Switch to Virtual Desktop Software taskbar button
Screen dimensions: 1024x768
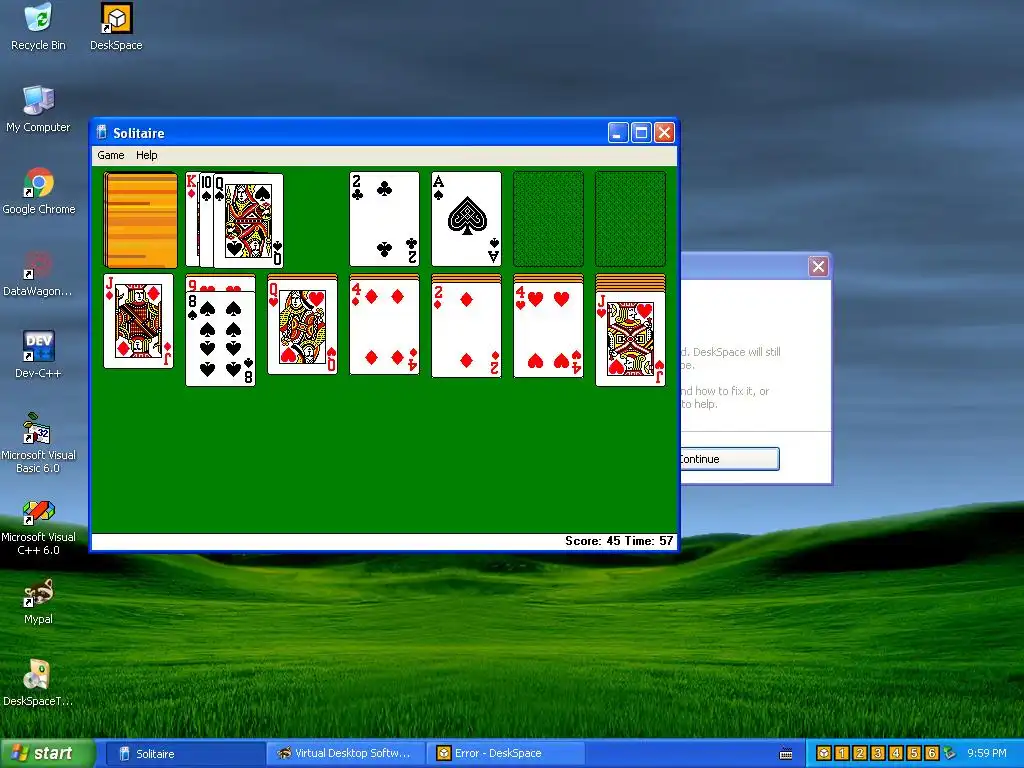pos(345,754)
